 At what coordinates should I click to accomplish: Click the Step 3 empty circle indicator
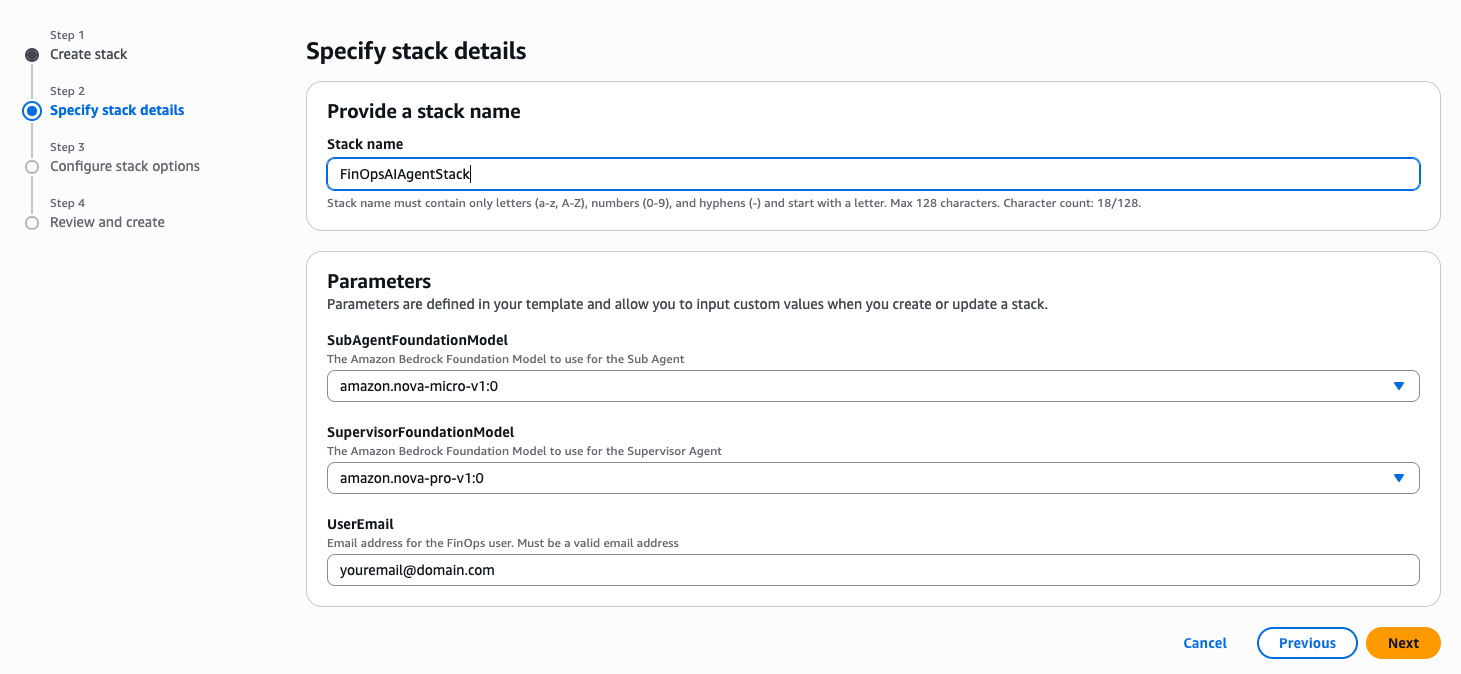coord(32,167)
